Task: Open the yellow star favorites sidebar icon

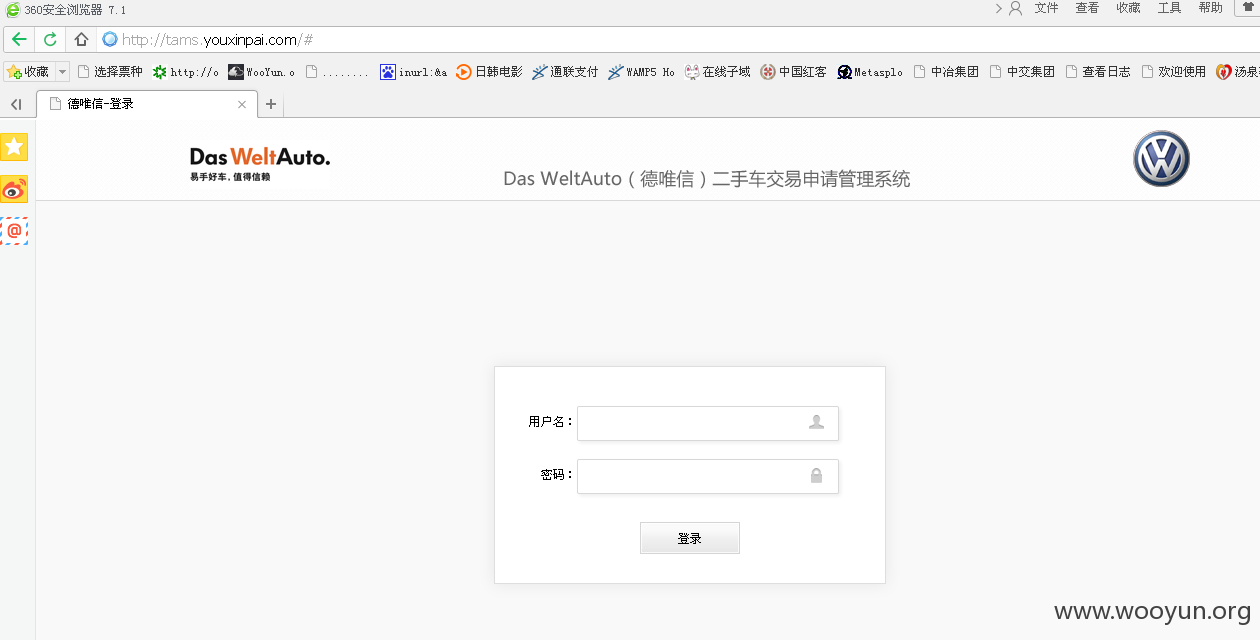Action: (14, 147)
